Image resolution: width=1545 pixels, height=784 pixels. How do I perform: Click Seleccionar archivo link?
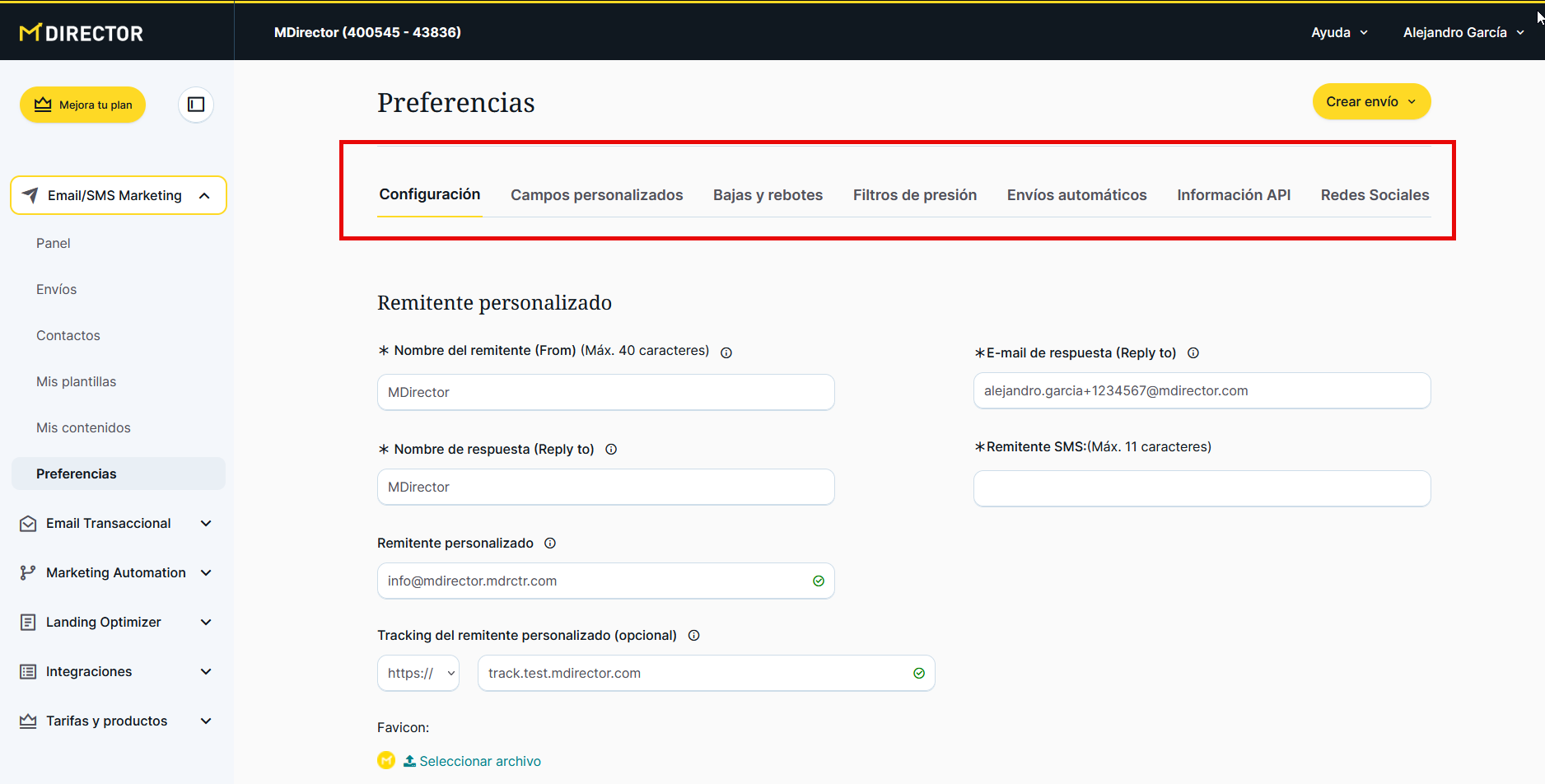pyautogui.click(x=479, y=761)
